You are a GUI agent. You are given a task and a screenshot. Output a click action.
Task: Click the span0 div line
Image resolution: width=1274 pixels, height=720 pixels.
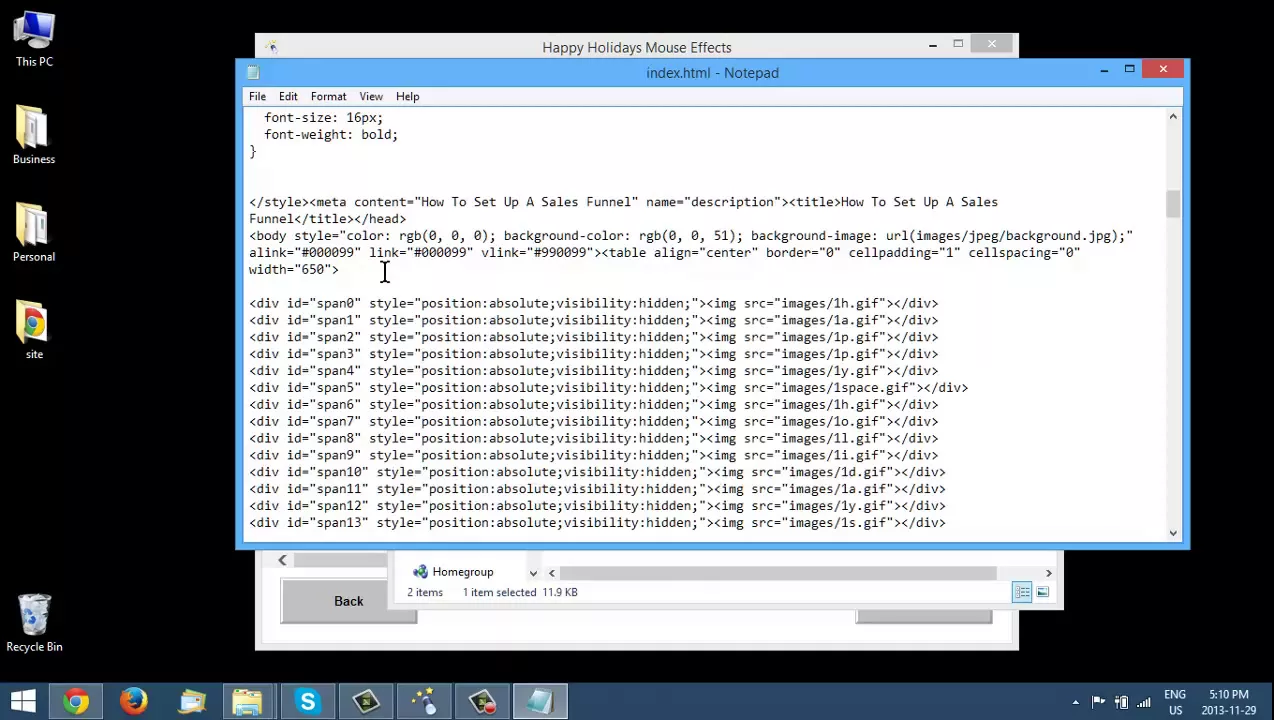coord(593,303)
